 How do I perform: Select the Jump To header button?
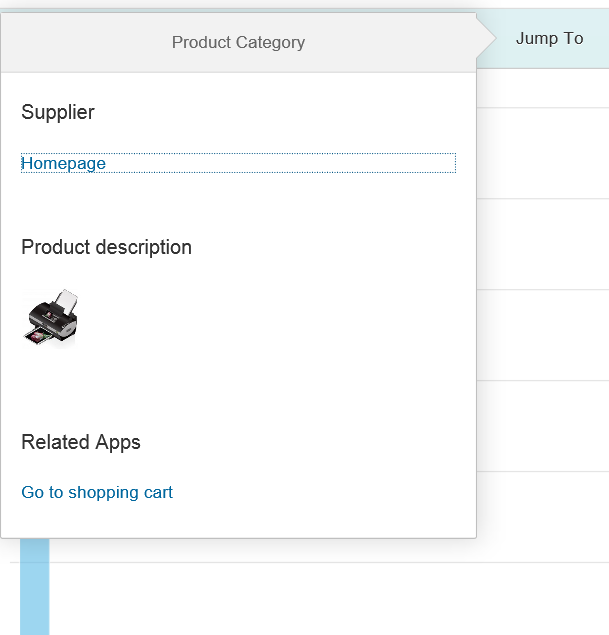click(x=549, y=38)
